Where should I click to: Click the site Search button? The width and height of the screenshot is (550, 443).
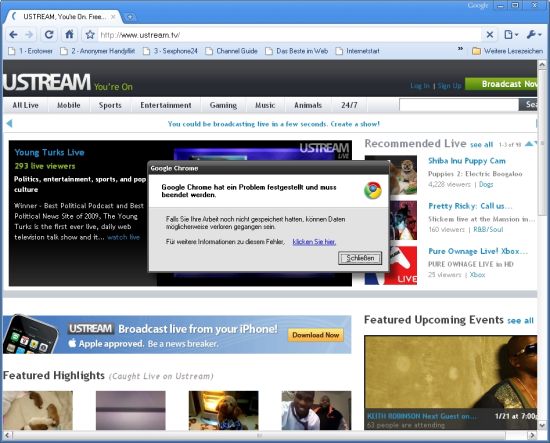528,105
